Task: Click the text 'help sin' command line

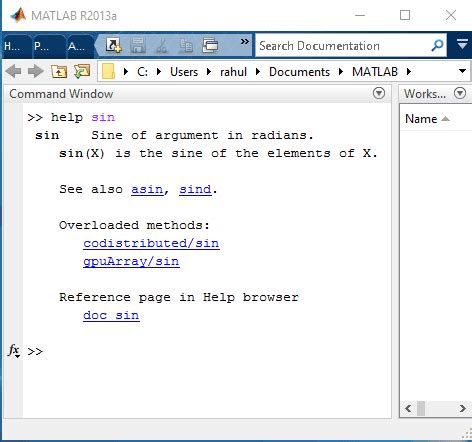Action: (x=83, y=117)
